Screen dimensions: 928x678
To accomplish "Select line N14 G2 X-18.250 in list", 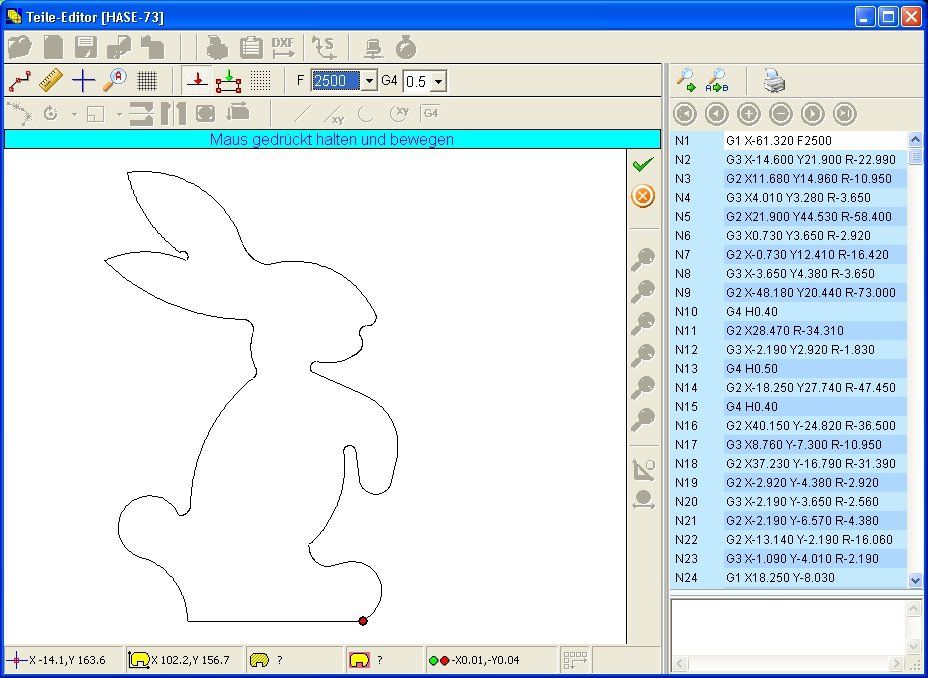I will 810,387.
